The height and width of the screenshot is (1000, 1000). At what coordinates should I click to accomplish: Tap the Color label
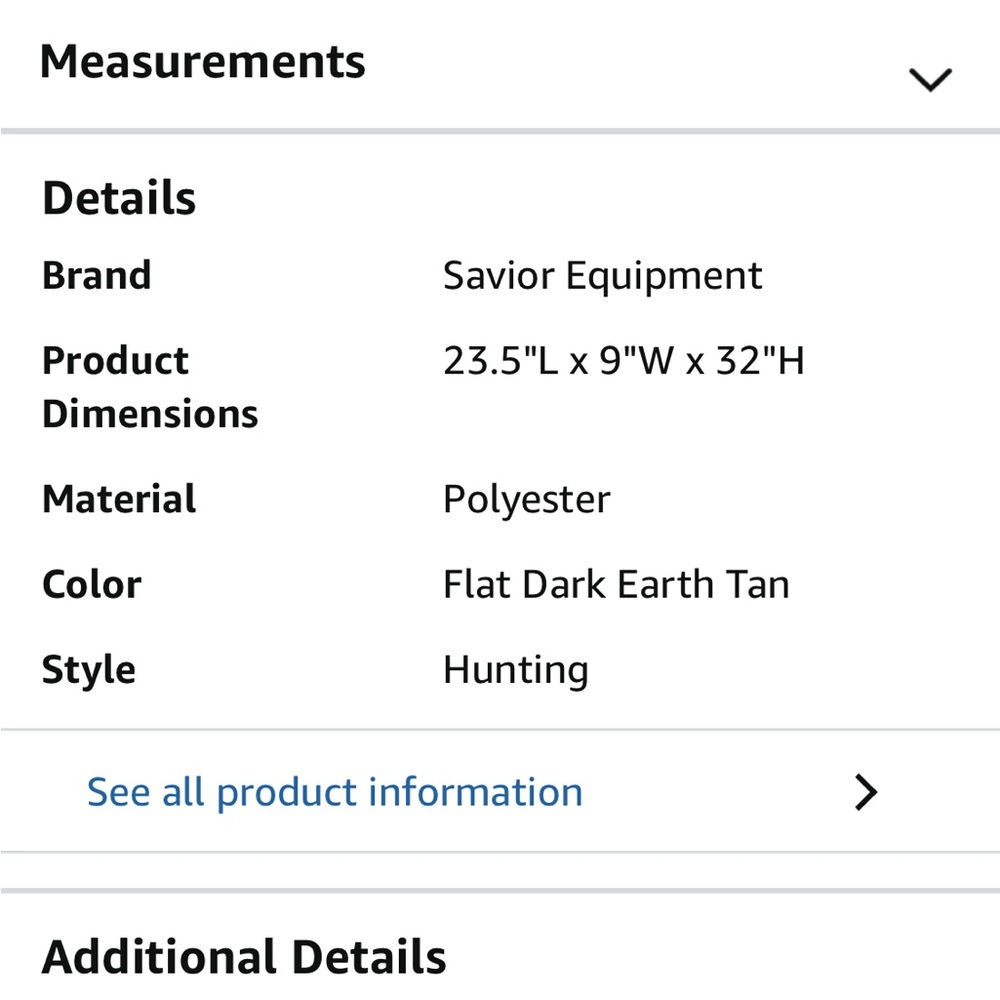92,584
